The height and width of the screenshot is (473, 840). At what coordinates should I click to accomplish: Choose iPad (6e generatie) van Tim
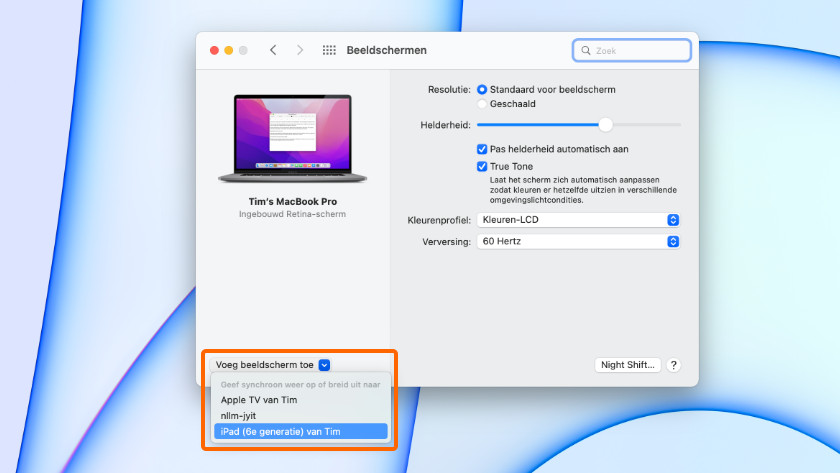point(301,431)
